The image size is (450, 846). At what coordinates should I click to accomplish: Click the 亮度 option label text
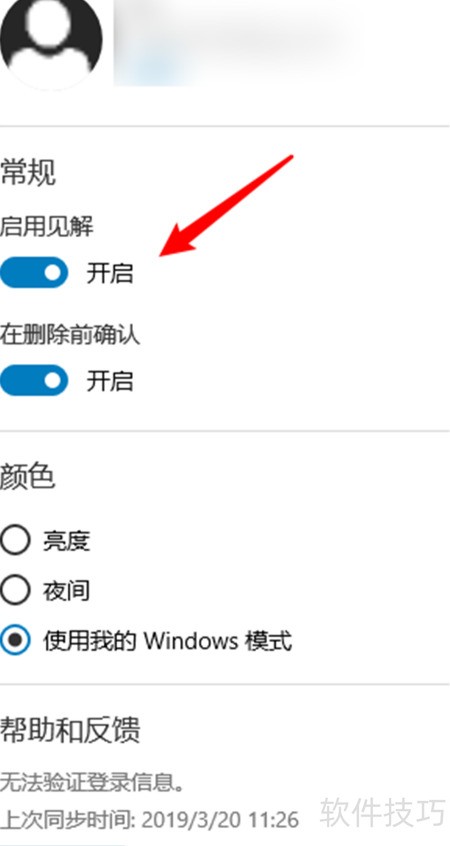pyautogui.click(x=66, y=541)
